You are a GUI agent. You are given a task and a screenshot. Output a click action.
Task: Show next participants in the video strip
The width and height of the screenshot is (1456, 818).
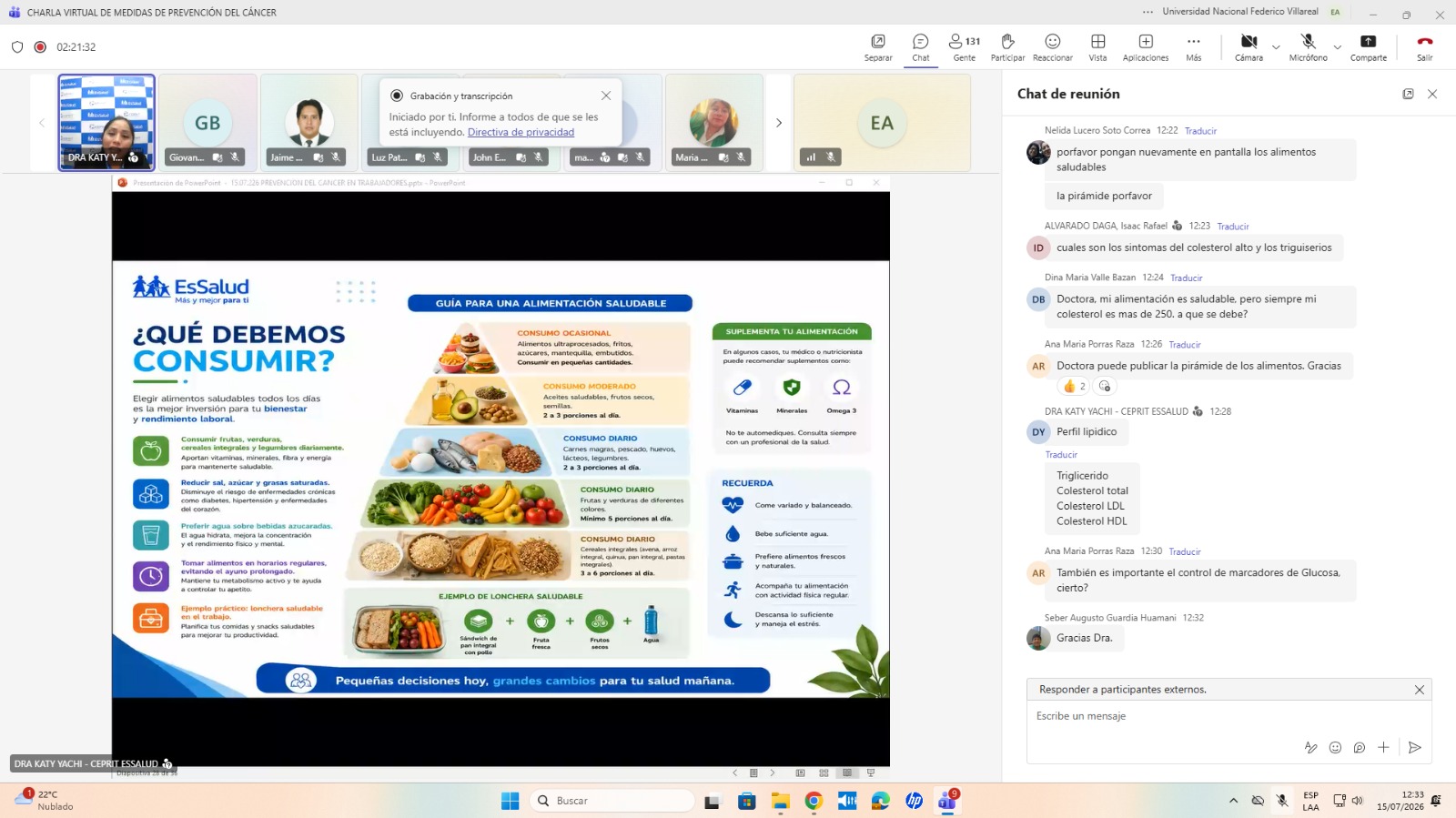click(x=779, y=123)
